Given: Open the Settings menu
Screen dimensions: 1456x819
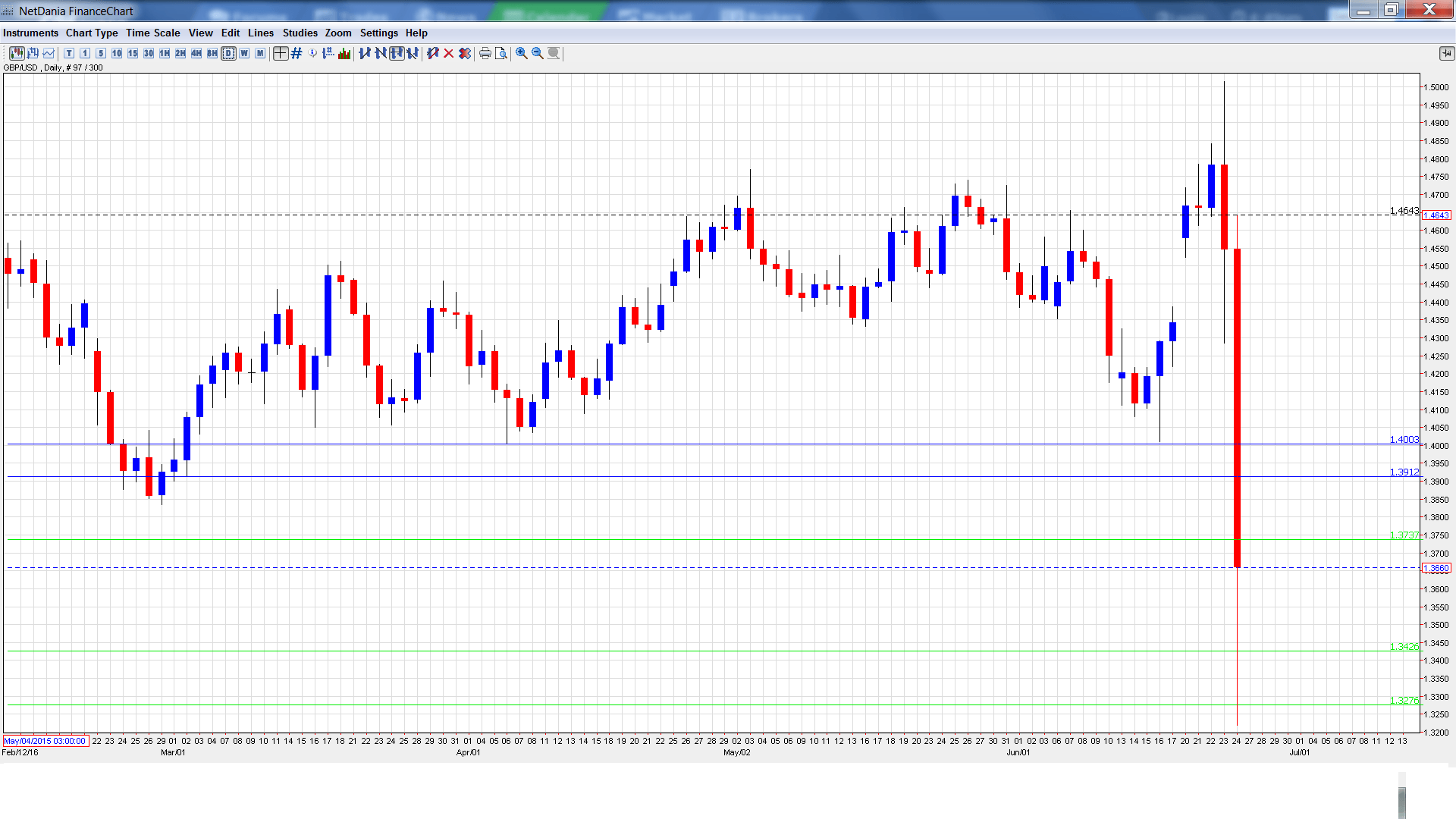Looking at the screenshot, I should pyautogui.click(x=378, y=33).
